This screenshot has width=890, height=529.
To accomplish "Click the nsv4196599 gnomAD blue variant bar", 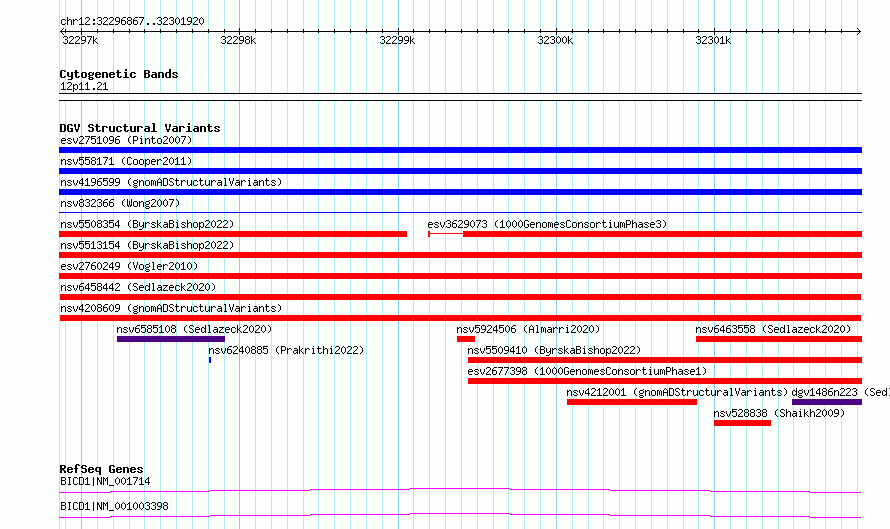I will coord(460,192).
